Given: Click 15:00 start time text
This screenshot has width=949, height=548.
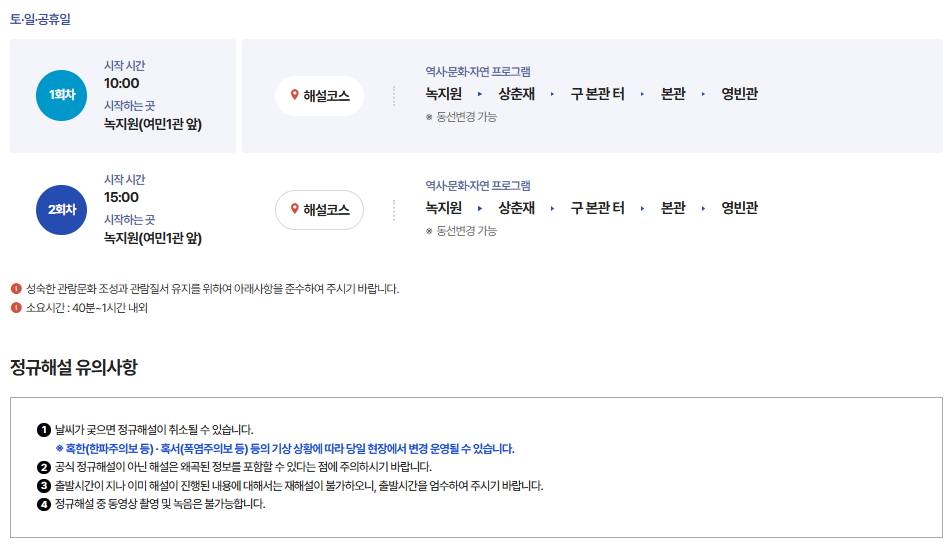Looking at the screenshot, I should 122,197.
